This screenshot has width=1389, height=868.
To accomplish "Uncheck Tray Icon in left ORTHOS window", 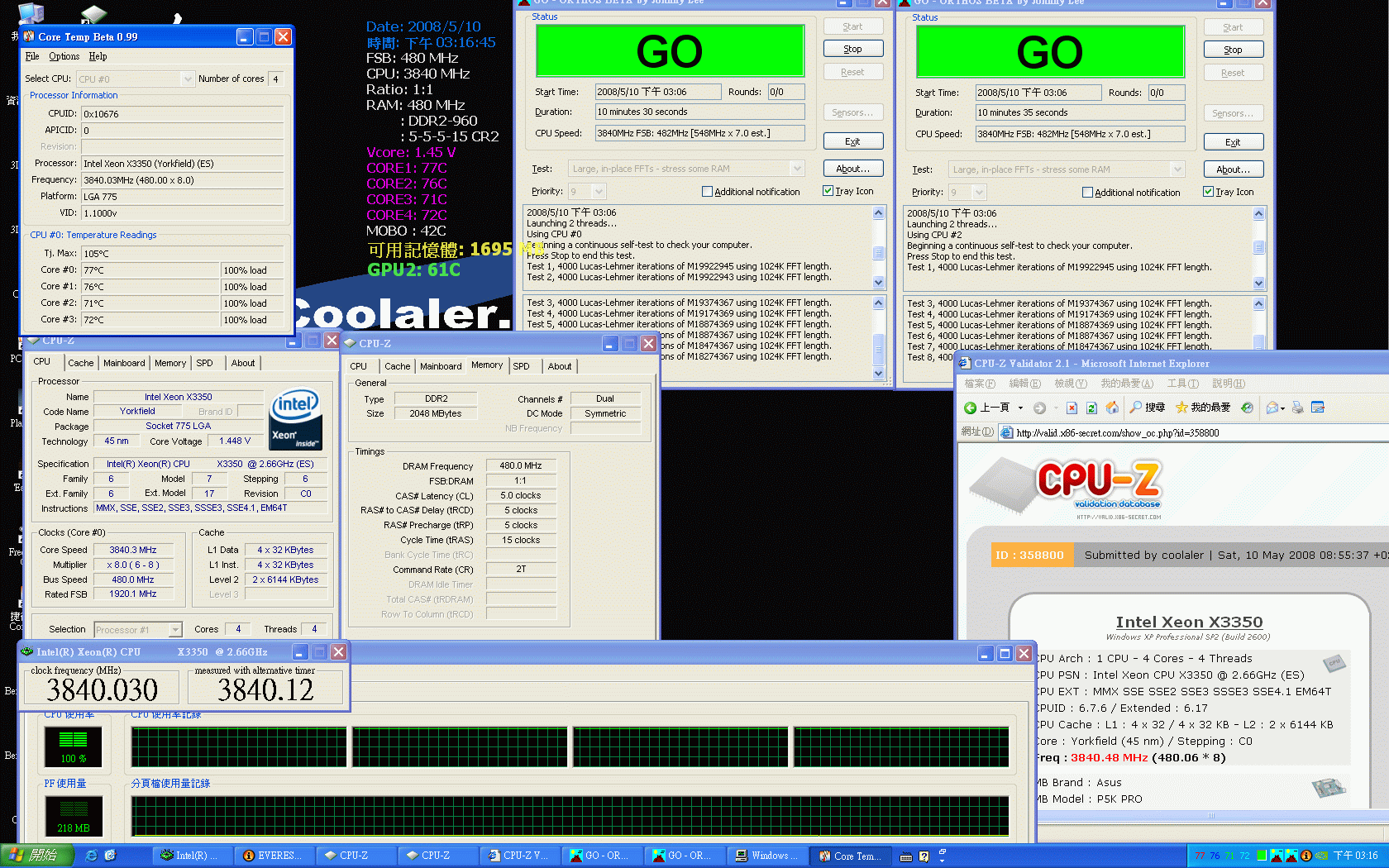I will (828, 191).
